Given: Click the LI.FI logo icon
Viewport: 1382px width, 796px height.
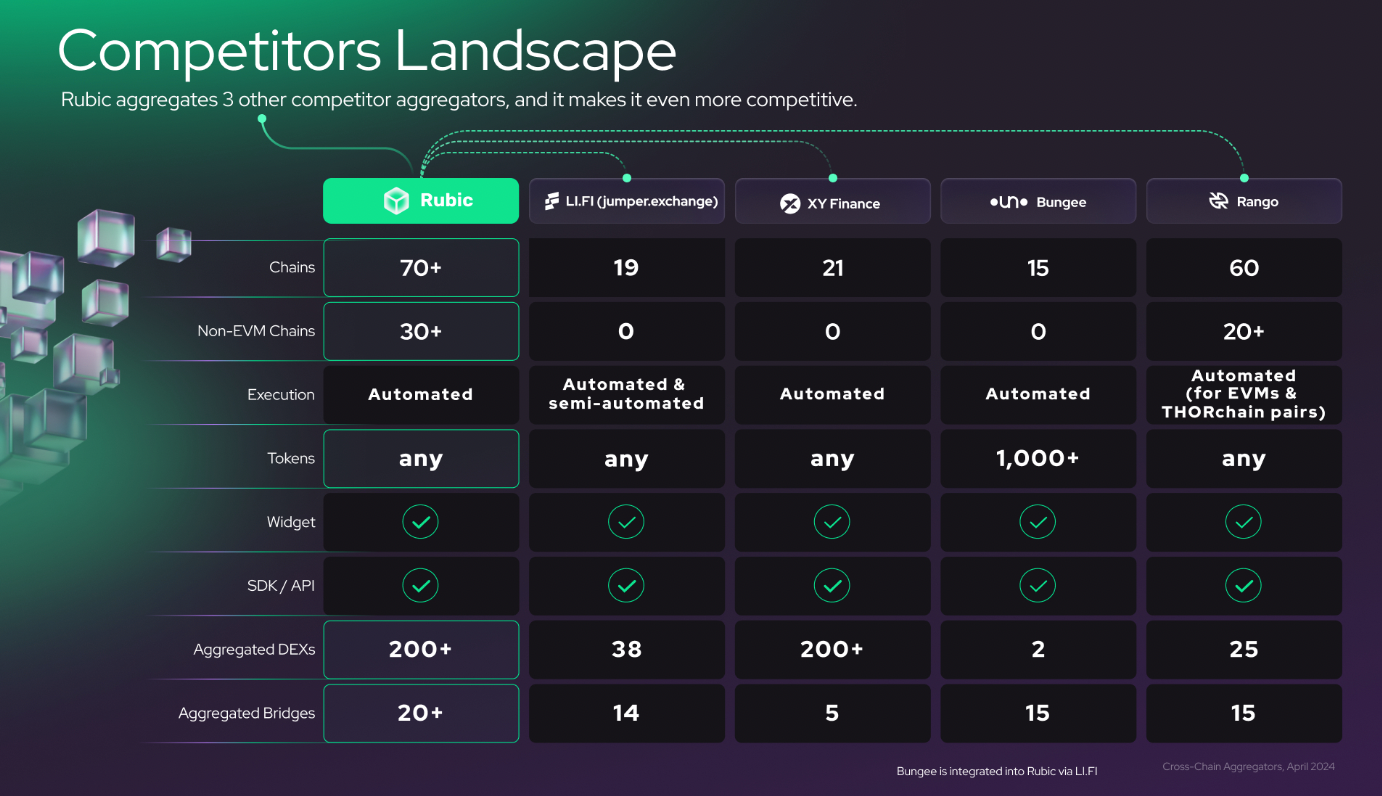Looking at the screenshot, I should [x=552, y=202].
